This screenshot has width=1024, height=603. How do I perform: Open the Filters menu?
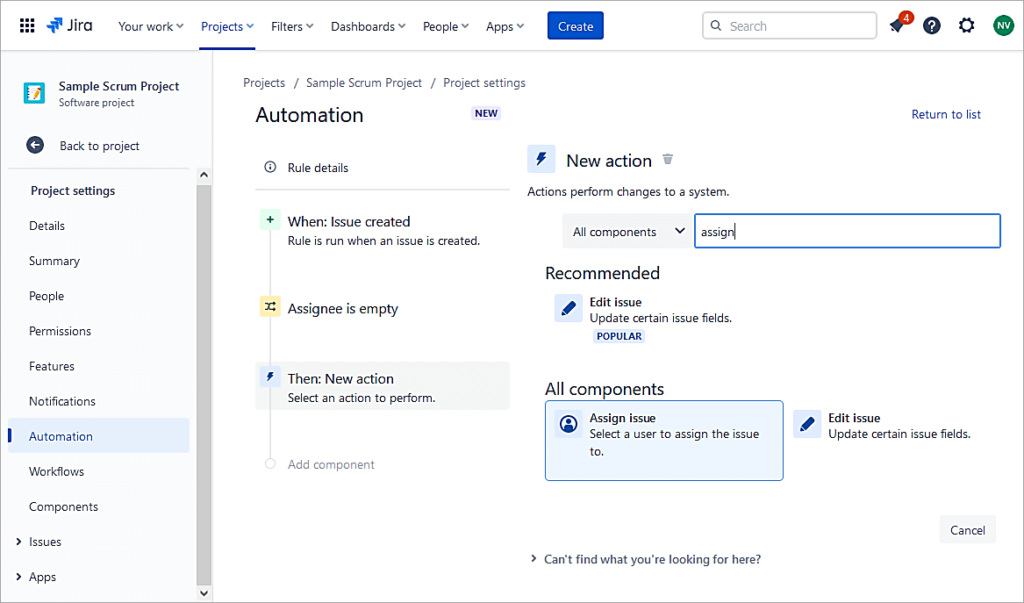coord(291,27)
